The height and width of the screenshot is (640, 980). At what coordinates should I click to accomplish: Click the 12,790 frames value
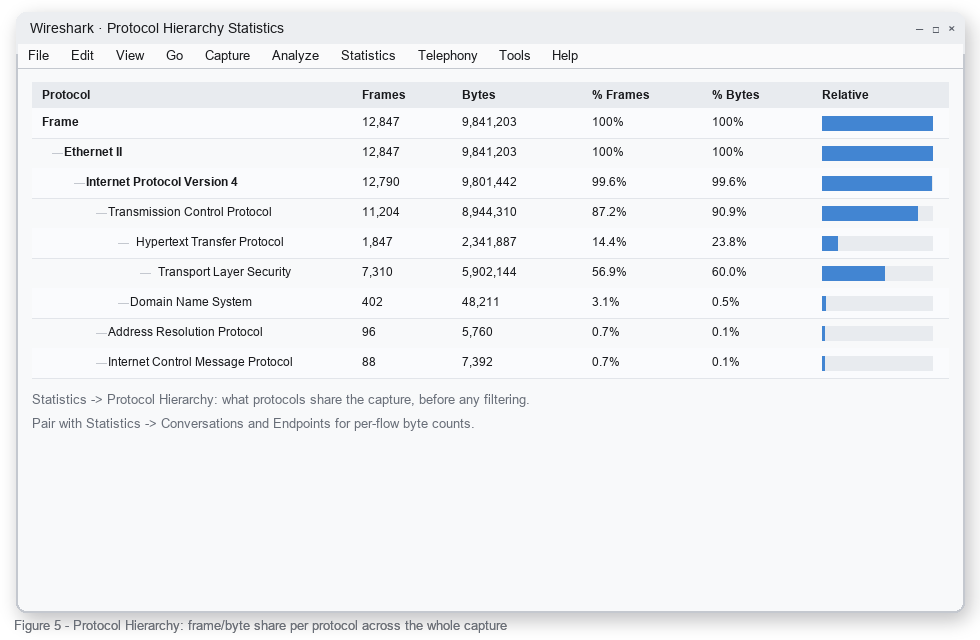tap(381, 182)
